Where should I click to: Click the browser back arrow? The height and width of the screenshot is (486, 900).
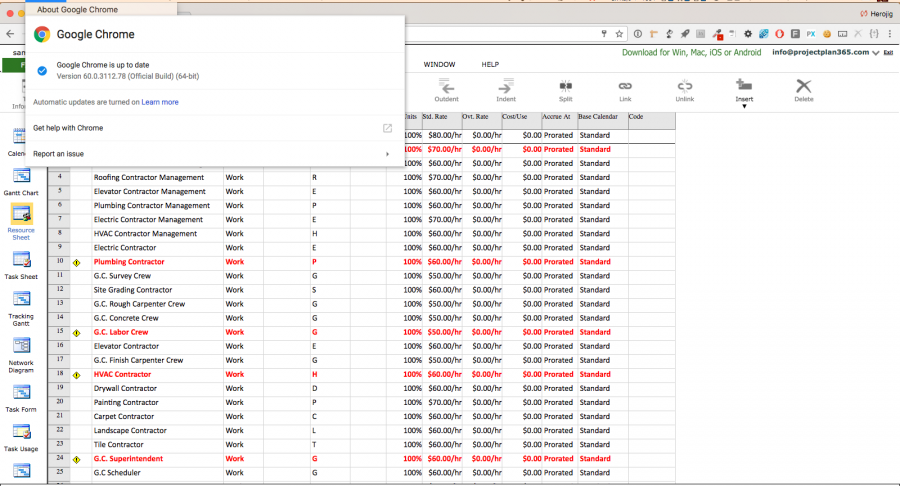[10, 34]
